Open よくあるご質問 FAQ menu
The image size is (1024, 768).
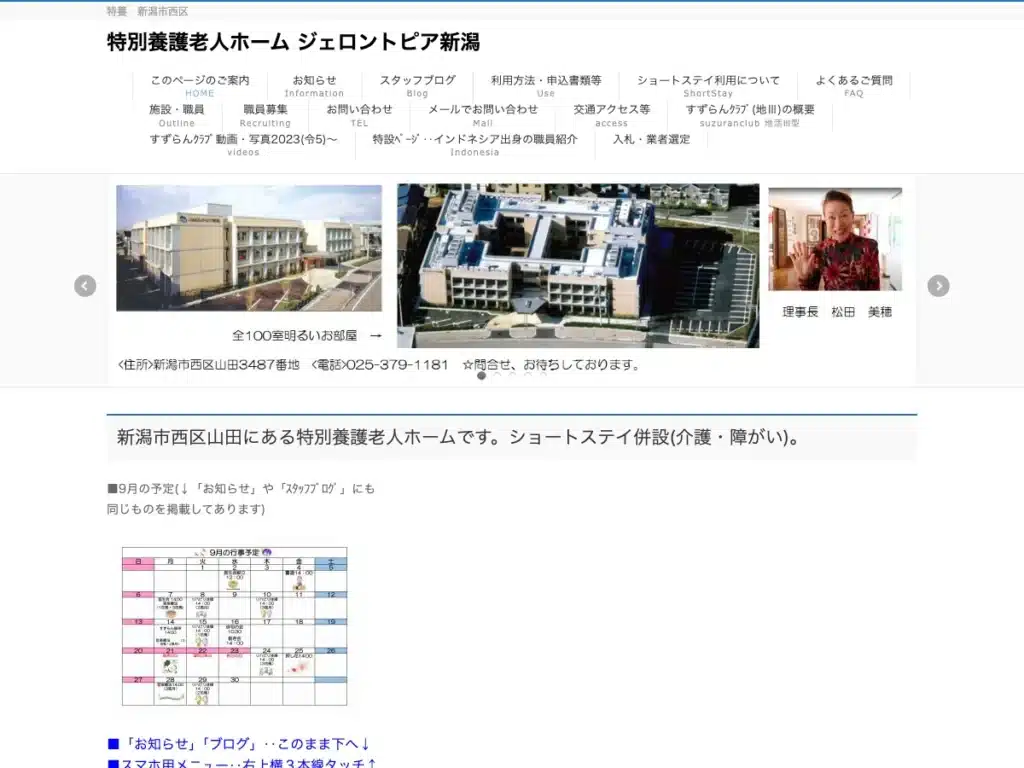pos(854,86)
